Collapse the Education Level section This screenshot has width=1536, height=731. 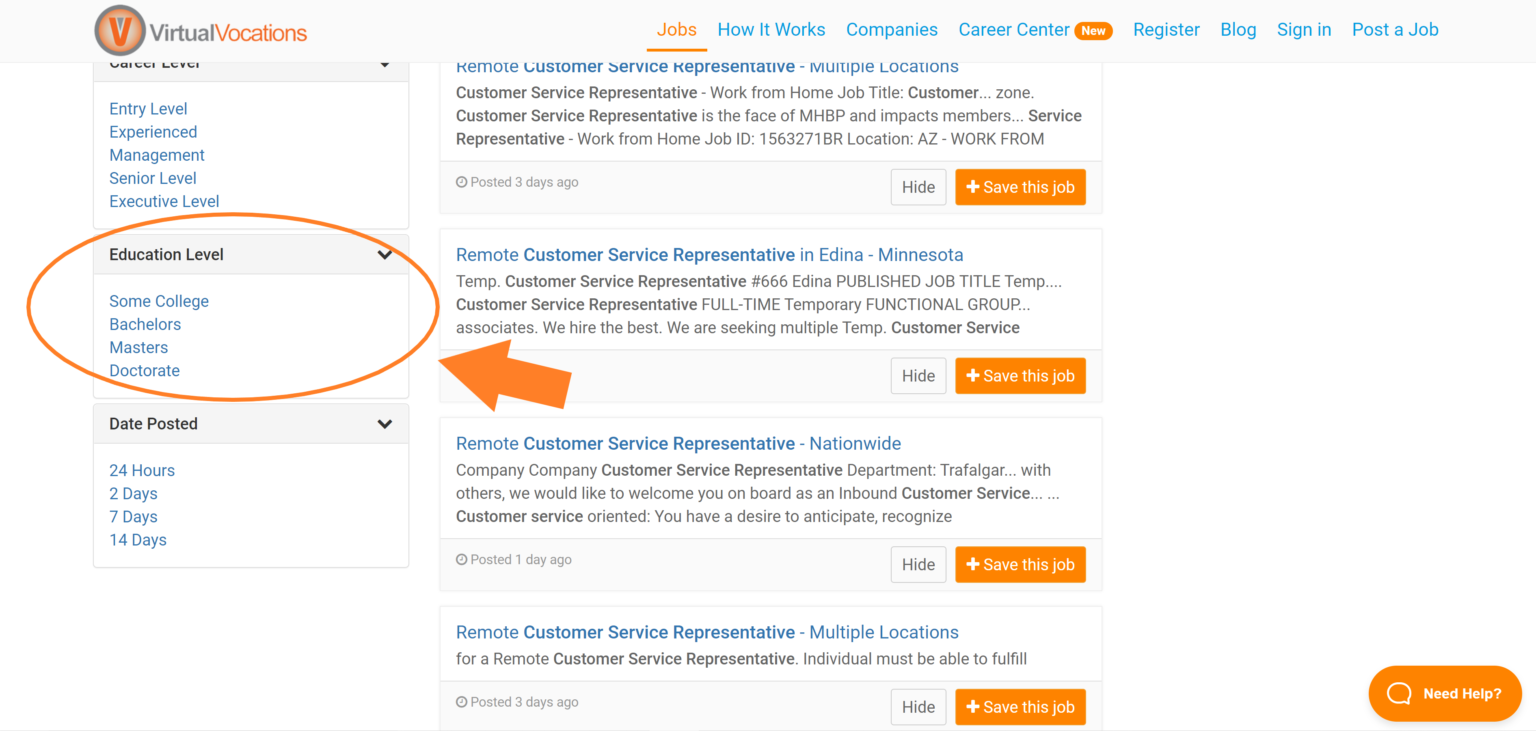385,254
